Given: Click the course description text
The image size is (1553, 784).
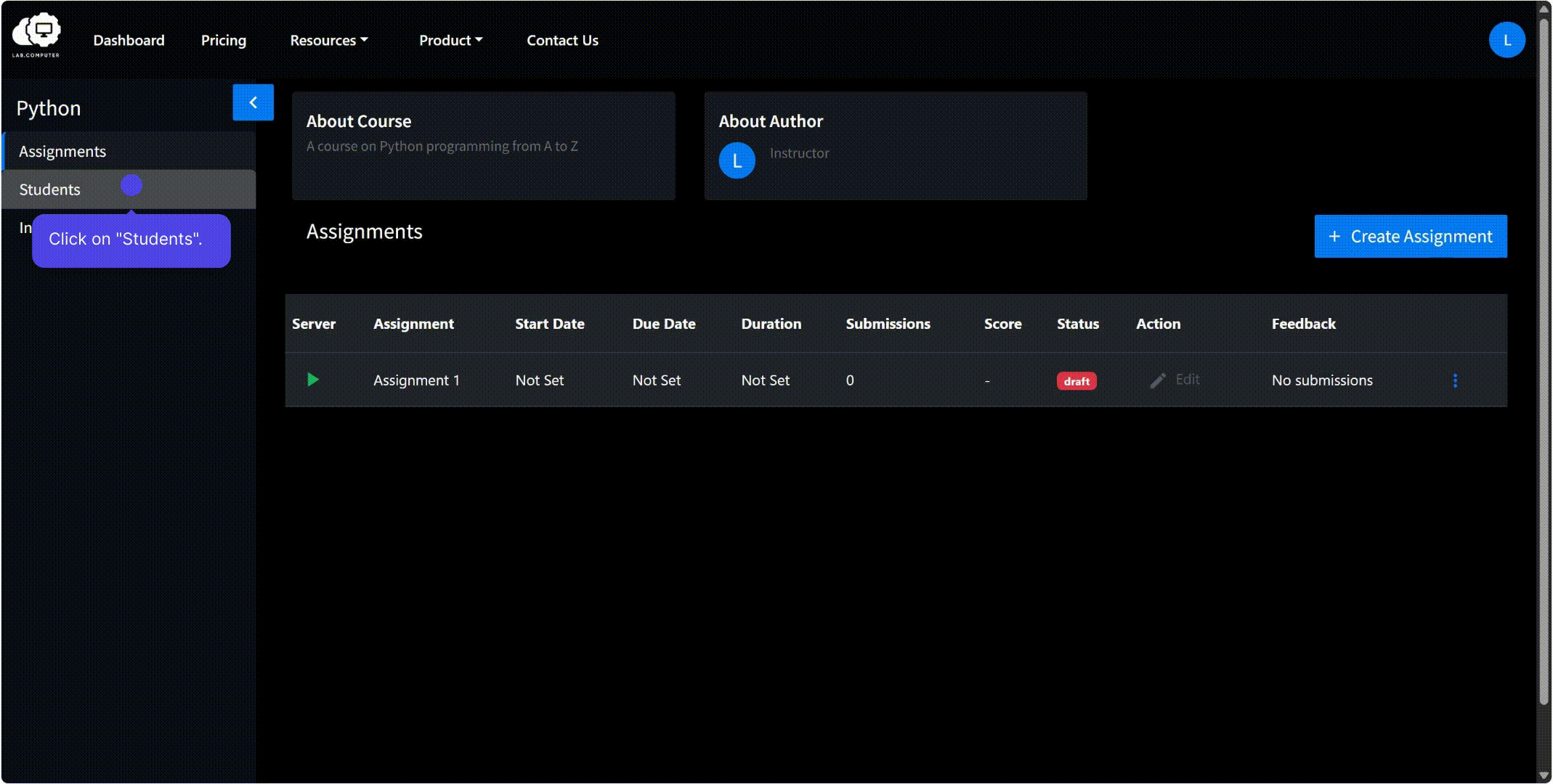Looking at the screenshot, I should [x=442, y=146].
